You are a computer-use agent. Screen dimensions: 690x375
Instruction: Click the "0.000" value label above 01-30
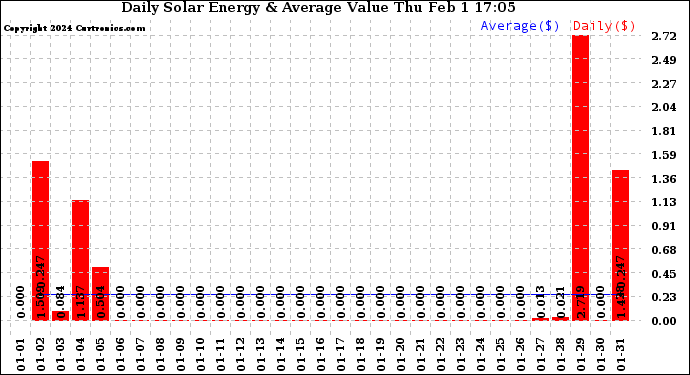click(x=601, y=302)
